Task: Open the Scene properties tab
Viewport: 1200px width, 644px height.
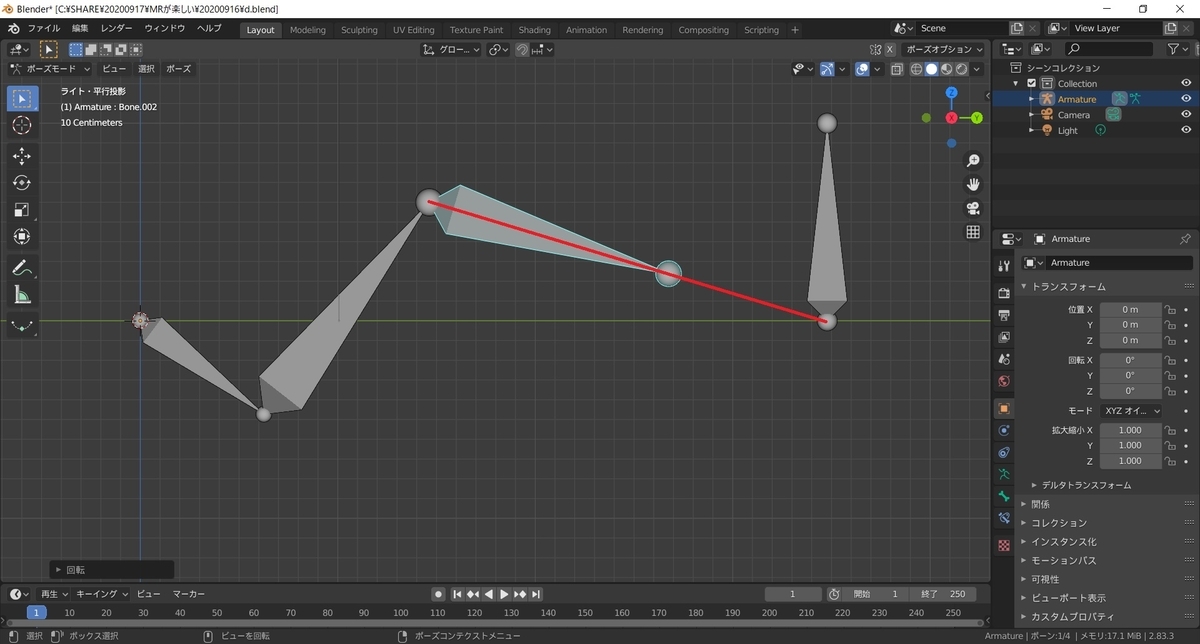Action: click(x=1005, y=359)
